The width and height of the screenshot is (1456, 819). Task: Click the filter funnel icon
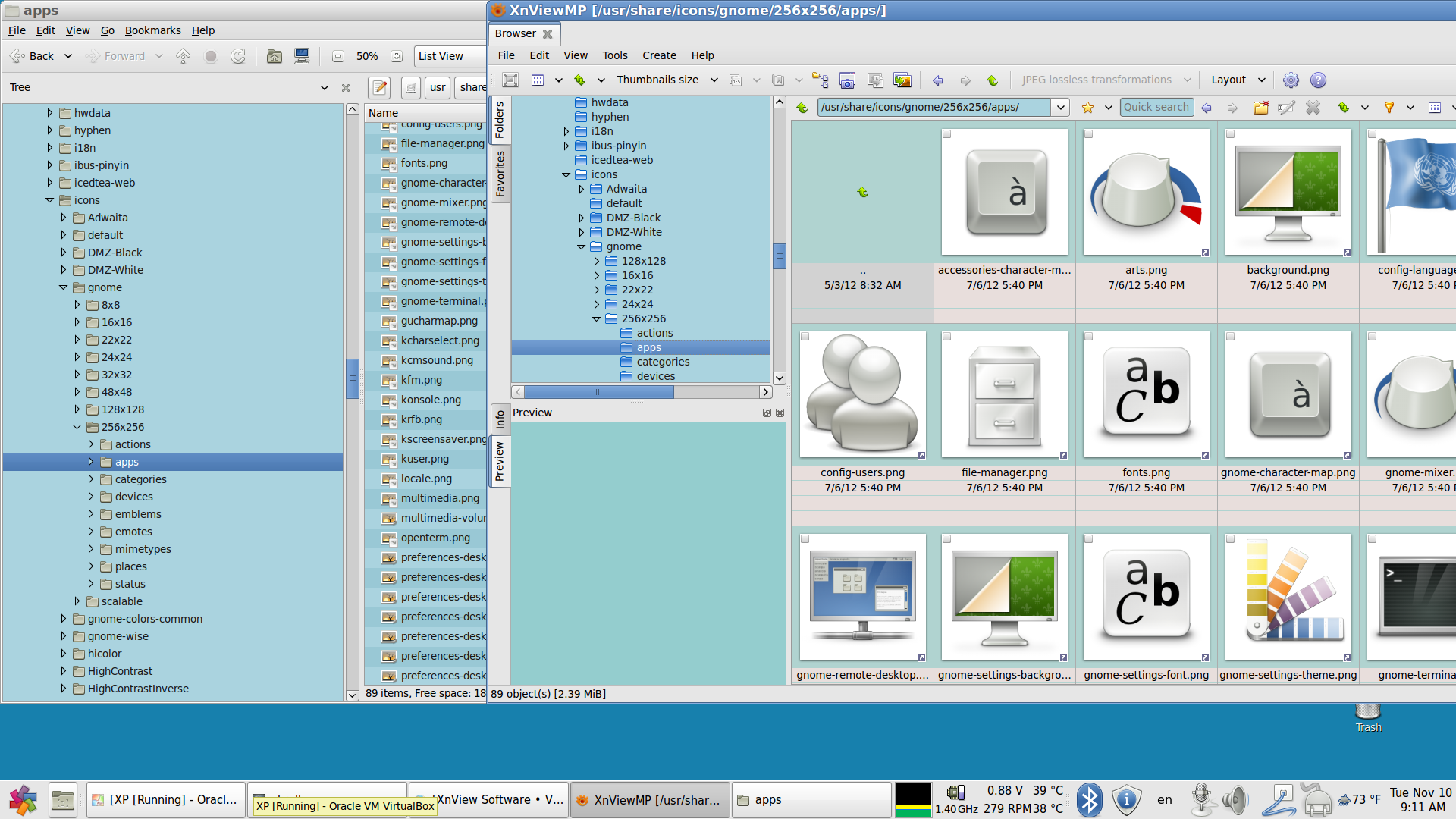[1389, 108]
